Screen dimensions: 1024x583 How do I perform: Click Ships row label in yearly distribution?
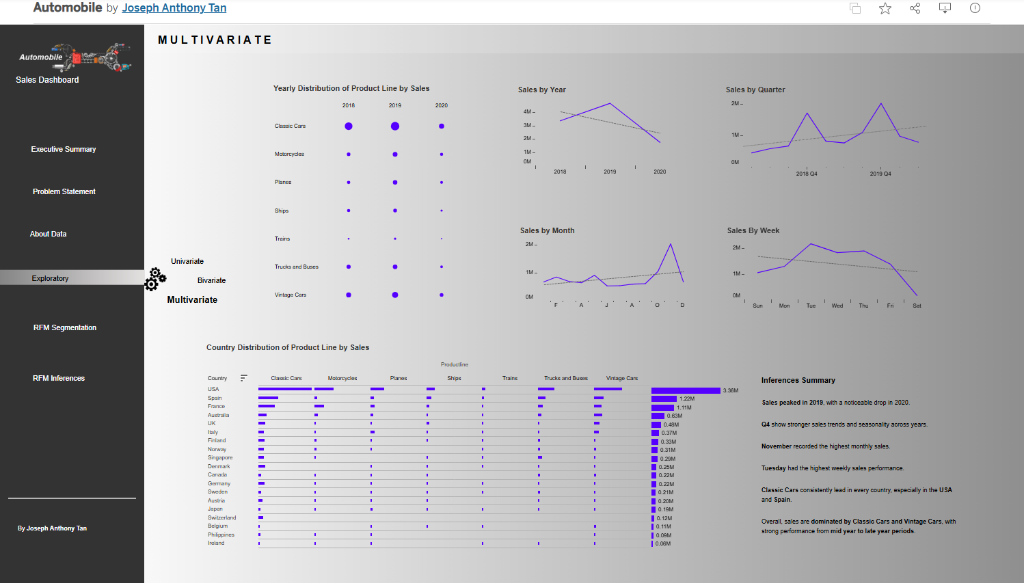coord(281,211)
